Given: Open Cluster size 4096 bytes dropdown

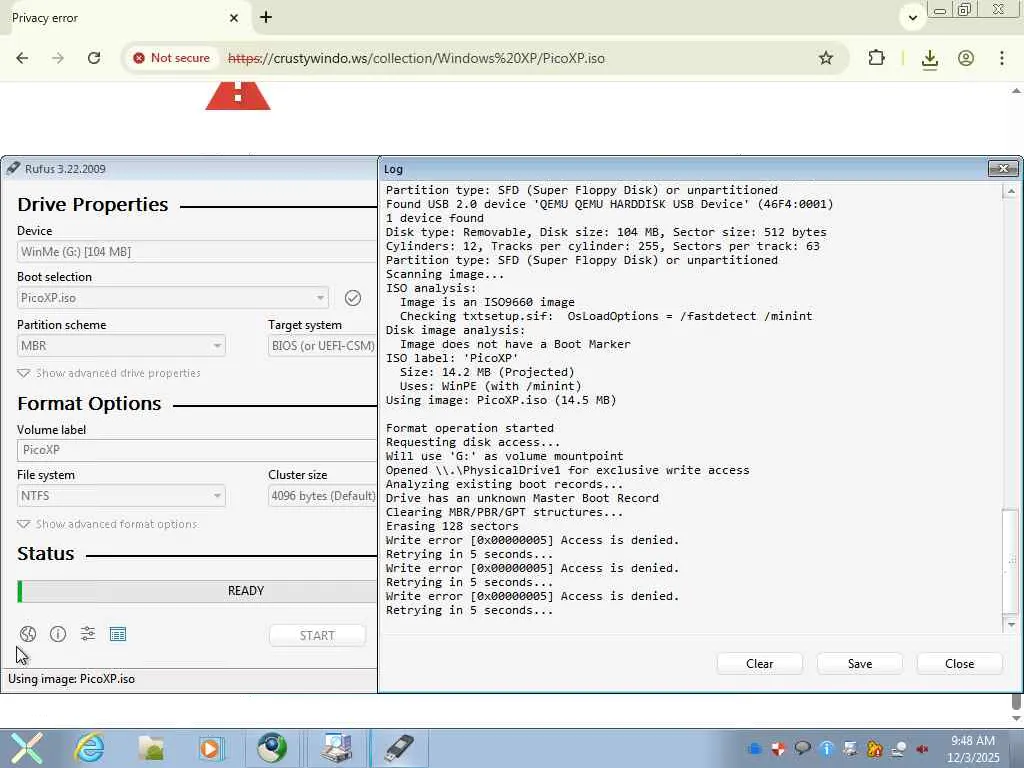Looking at the screenshot, I should pos(323,496).
